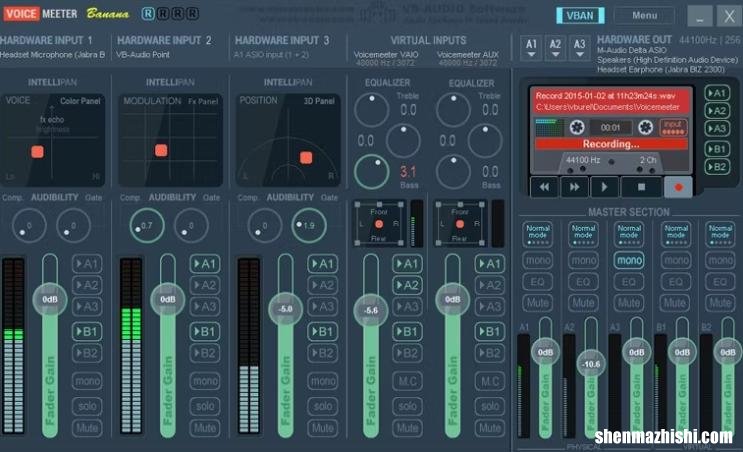Click the first R restart icon in title bar
Image resolution: width=743 pixels, height=452 pixels.
[148, 14]
